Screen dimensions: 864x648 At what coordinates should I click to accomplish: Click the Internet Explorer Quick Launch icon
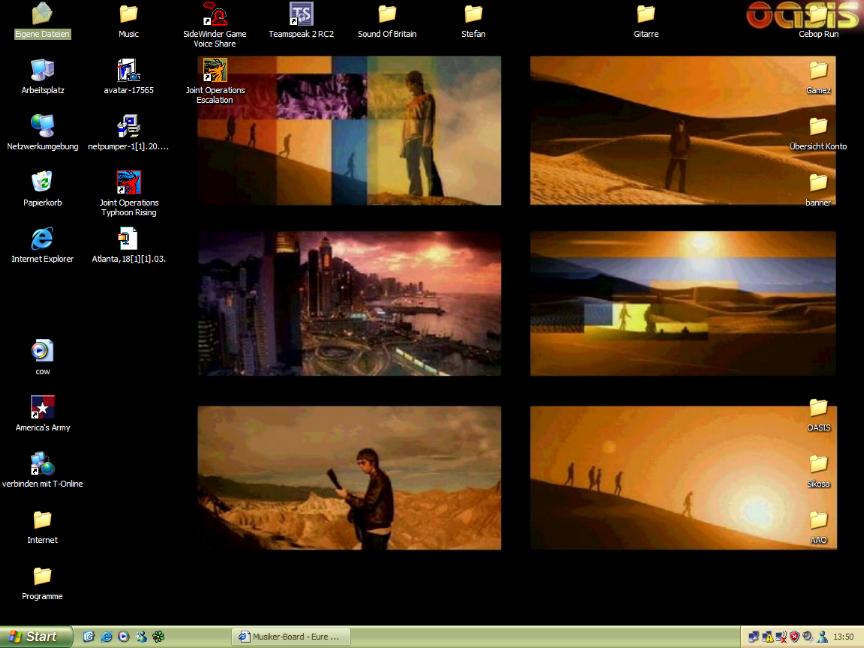[106, 637]
